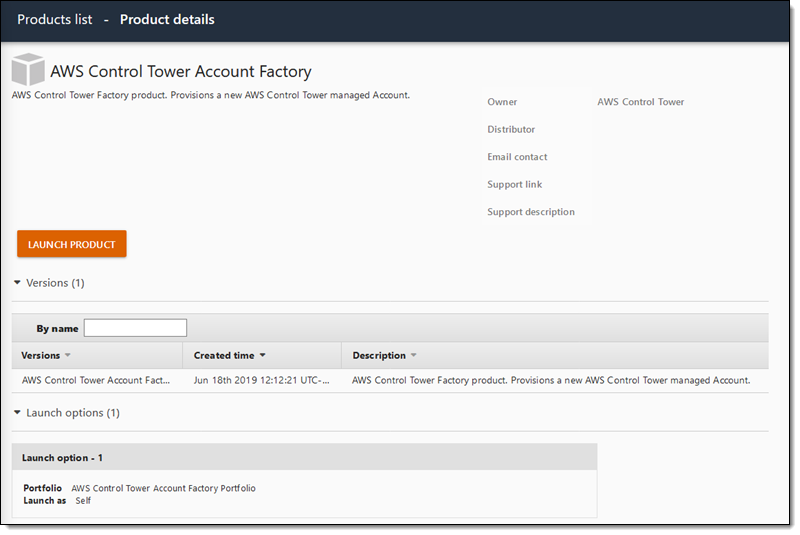This screenshot has width=800, height=535.
Task: Click the AWS Control Tower owner value
Action: tap(640, 102)
